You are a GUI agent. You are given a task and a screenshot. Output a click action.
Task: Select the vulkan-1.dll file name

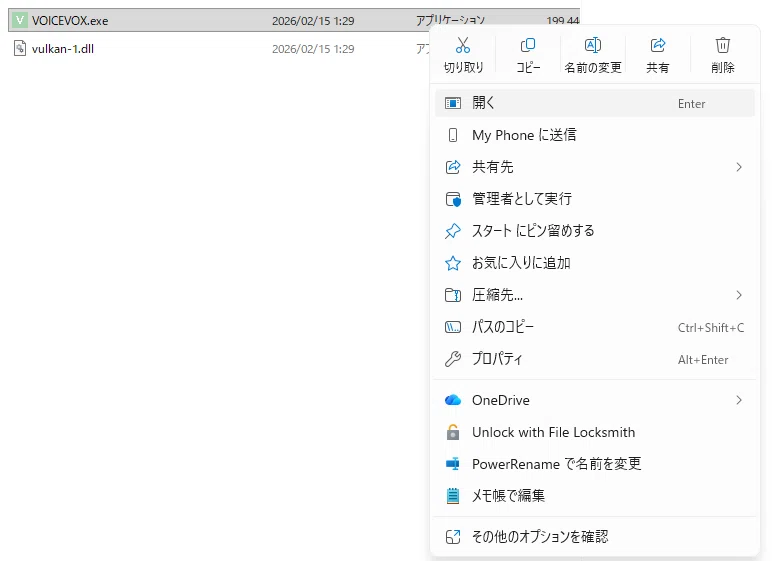point(63,49)
